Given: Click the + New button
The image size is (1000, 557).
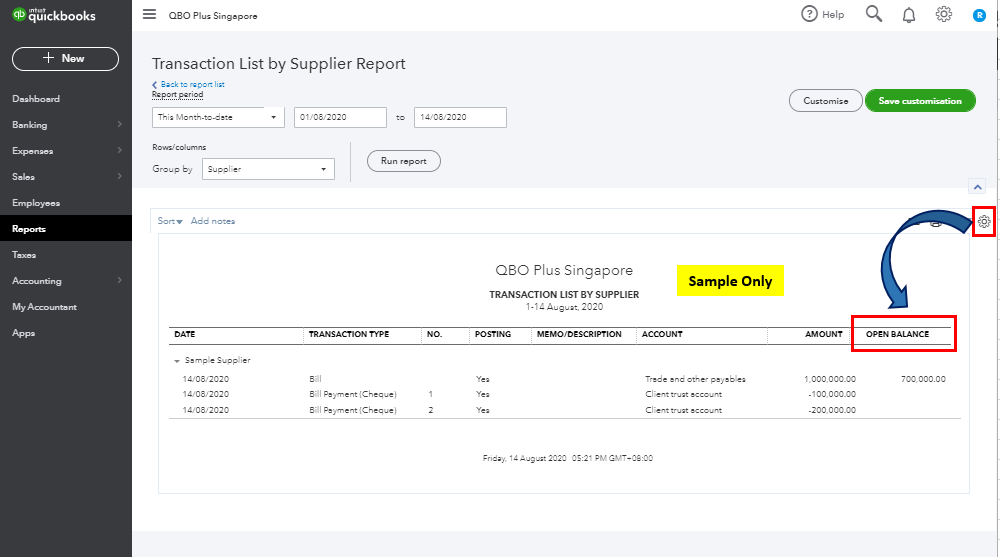Looking at the screenshot, I should [65, 59].
